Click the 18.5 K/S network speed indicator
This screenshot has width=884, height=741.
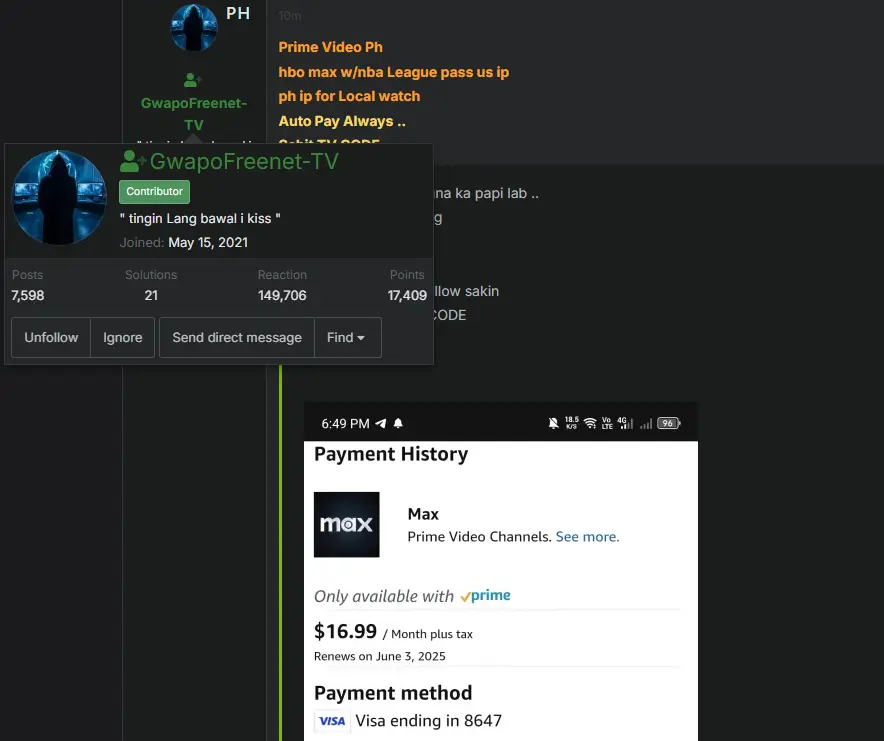coord(572,423)
